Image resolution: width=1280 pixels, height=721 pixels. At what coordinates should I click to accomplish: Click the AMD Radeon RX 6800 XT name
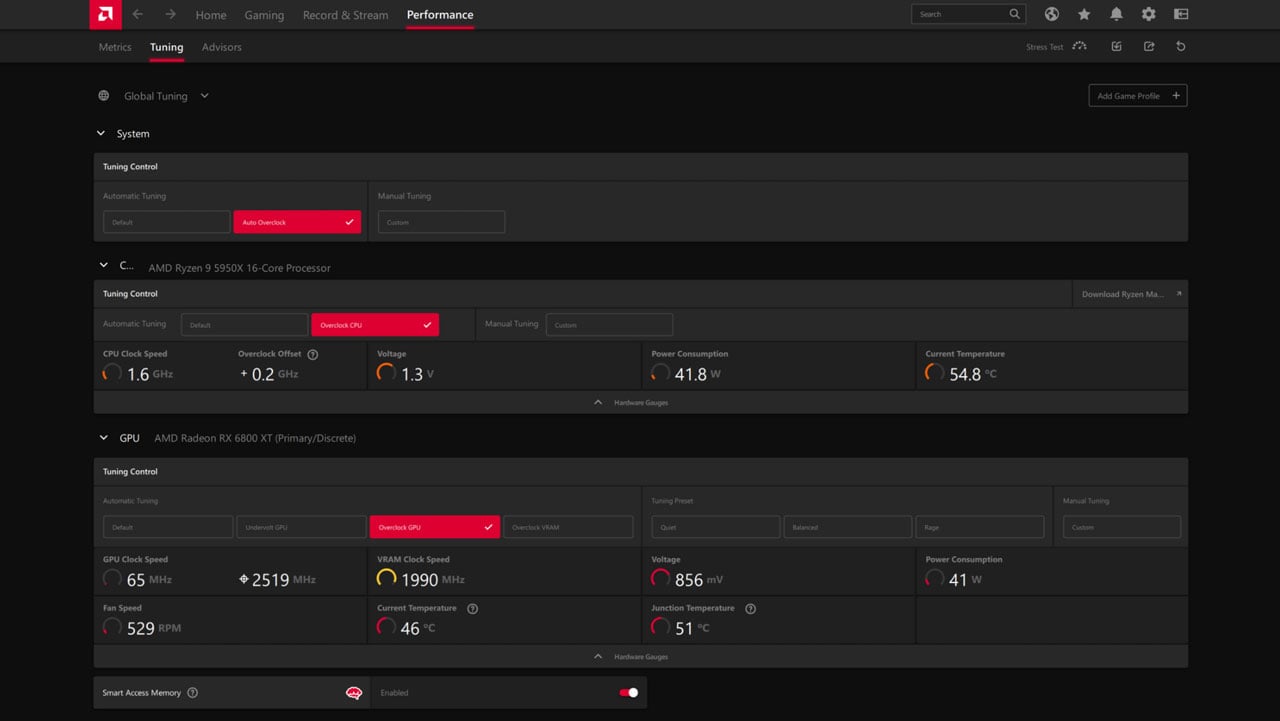(255, 438)
